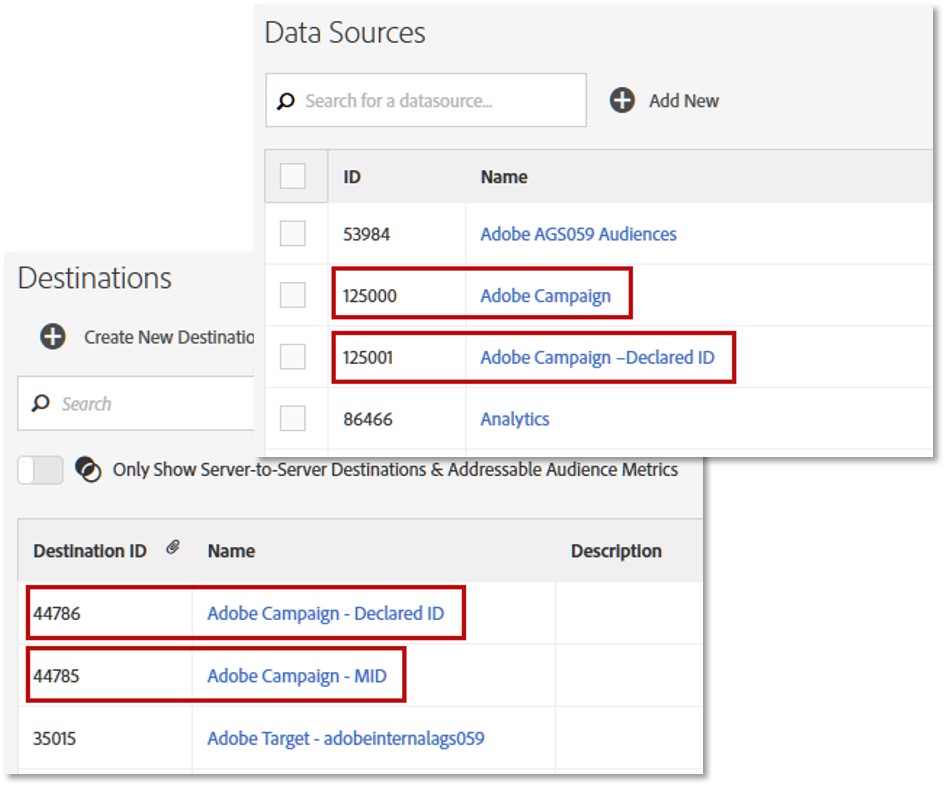
Task: Check the select-all checkbox in Data Sources header
Action: (x=293, y=176)
